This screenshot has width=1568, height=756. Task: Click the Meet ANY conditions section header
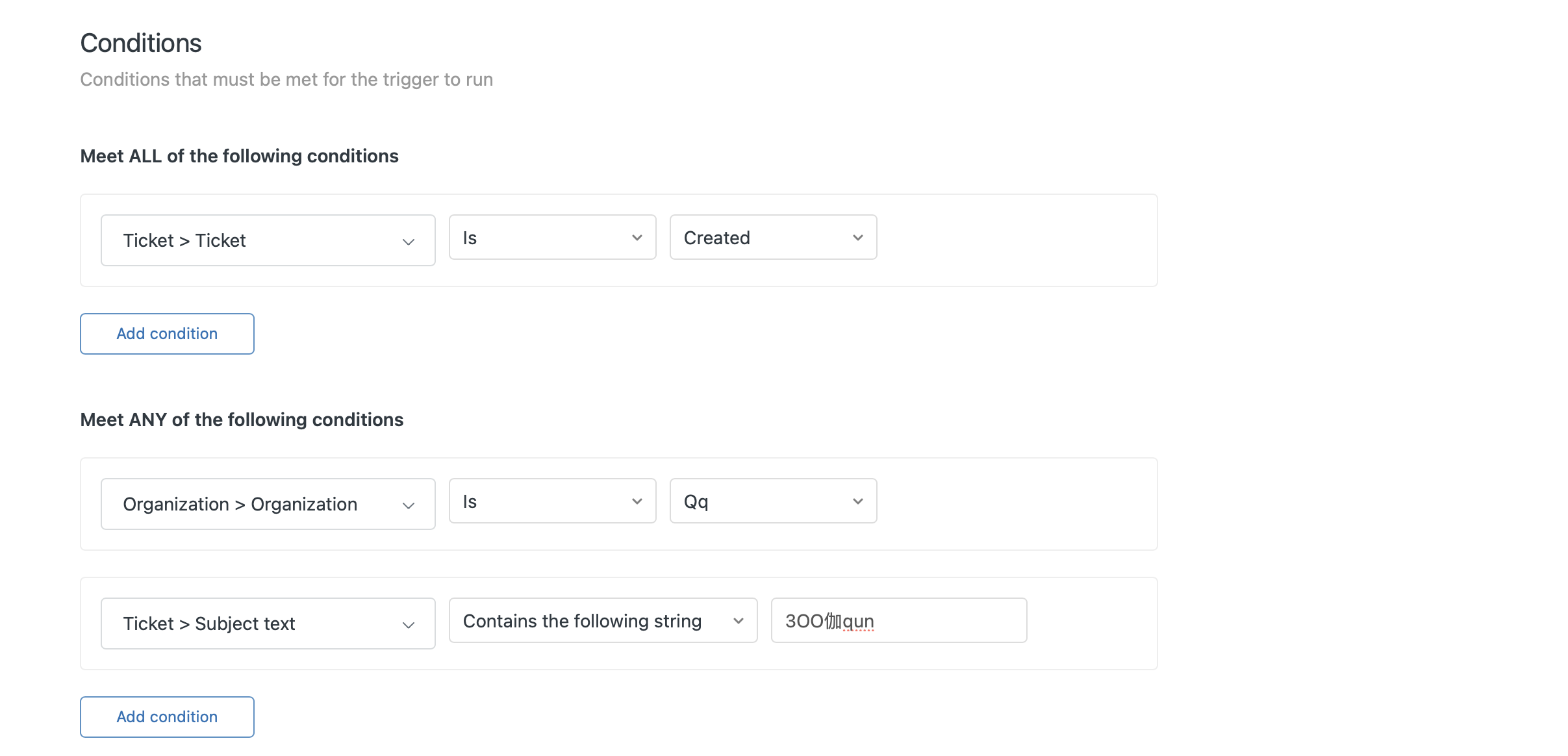click(x=242, y=419)
